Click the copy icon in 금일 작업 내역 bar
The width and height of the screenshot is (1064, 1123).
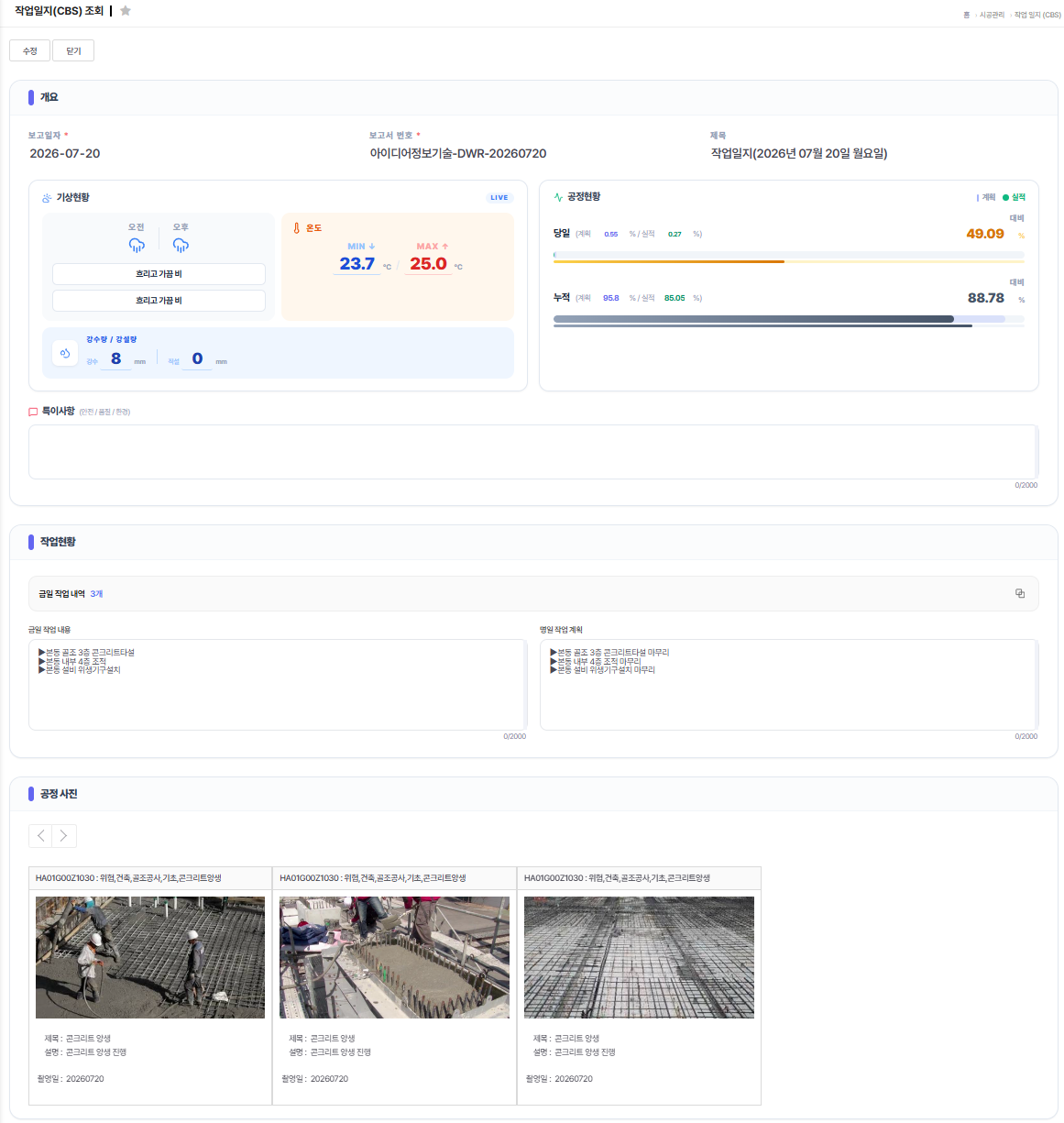coord(1020,593)
